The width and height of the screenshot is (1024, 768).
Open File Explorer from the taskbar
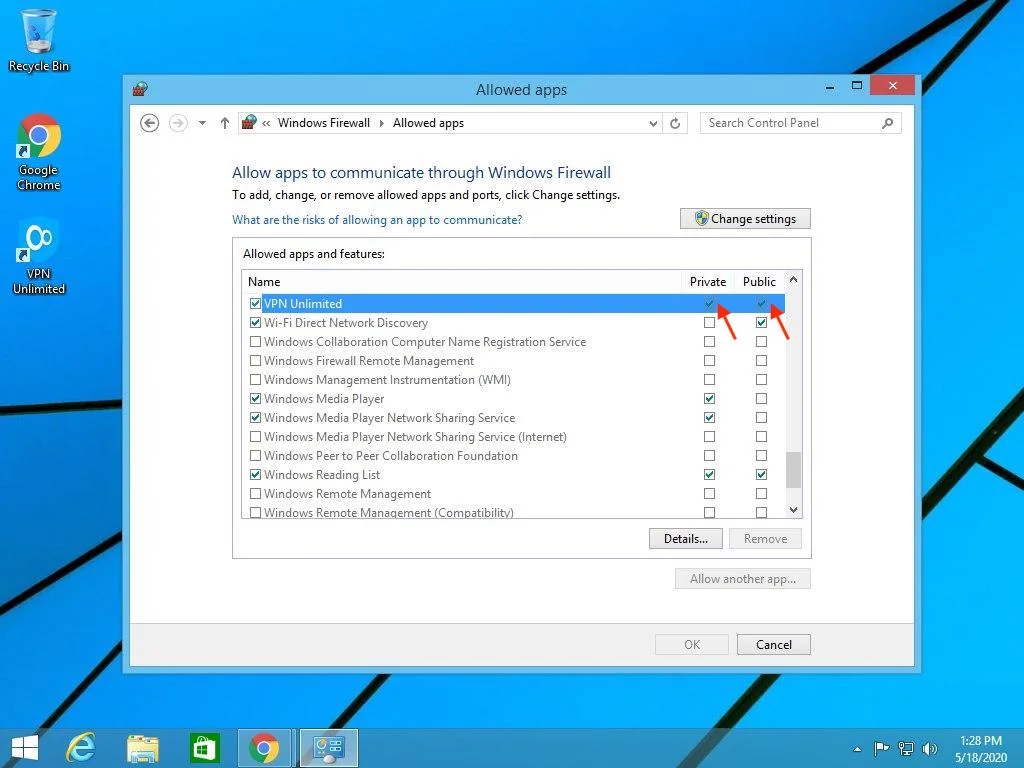(143, 748)
